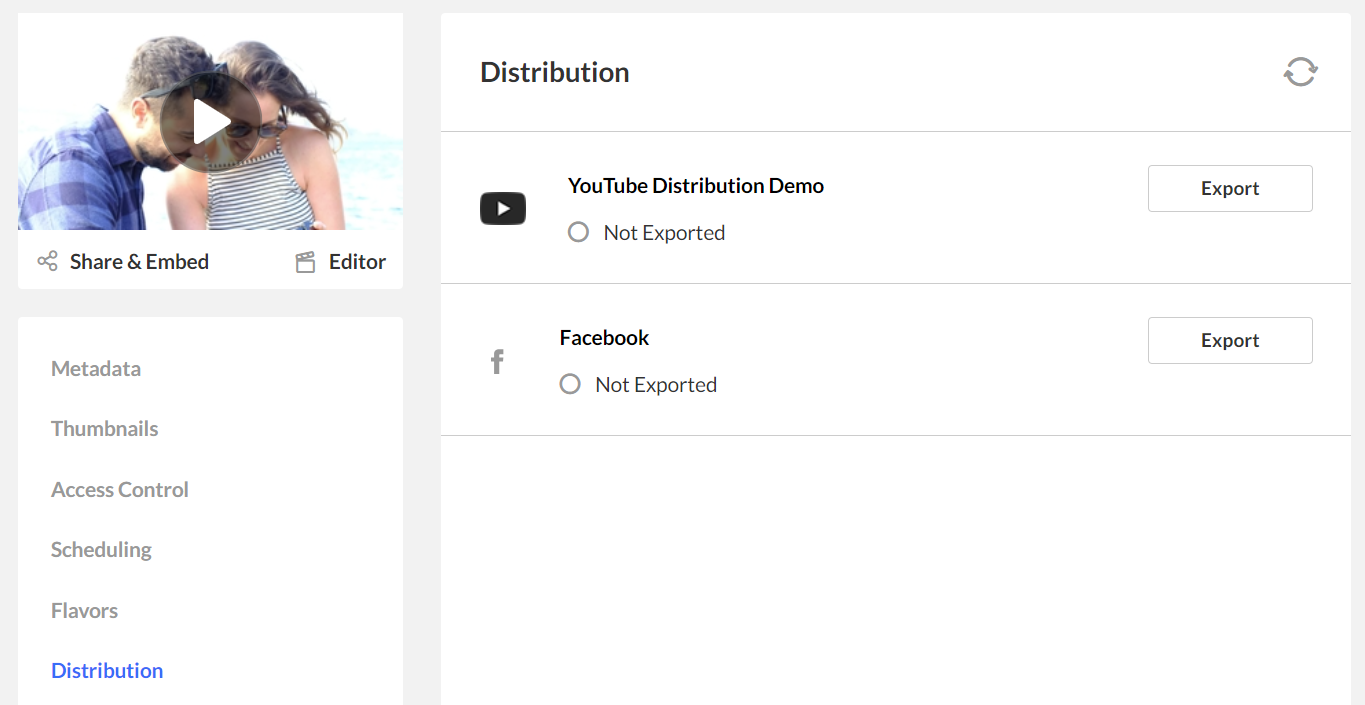
Task: Click the Facebook logo icon
Action: coord(497,361)
